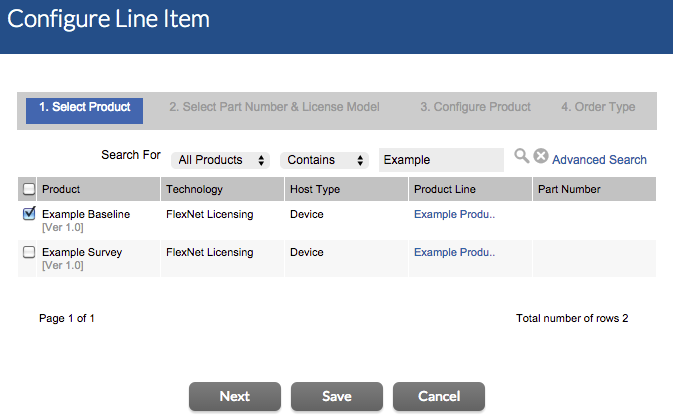Image resolution: width=673 pixels, height=418 pixels.
Task: Sort the table by Product column header
Action: coord(61,189)
